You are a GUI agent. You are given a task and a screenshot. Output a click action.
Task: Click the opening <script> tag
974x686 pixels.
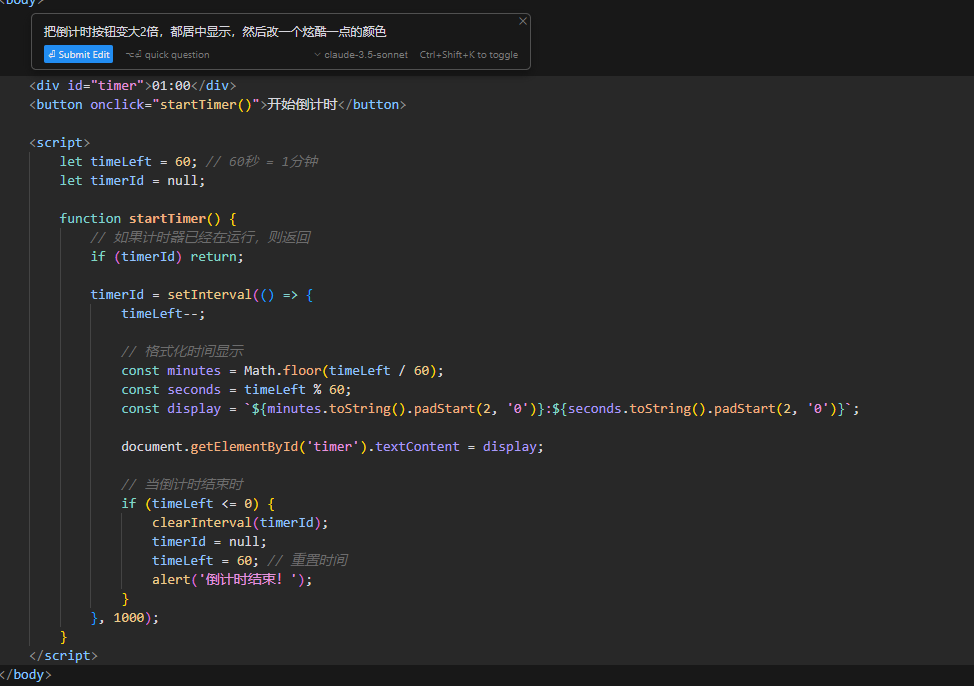pos(60,142)
